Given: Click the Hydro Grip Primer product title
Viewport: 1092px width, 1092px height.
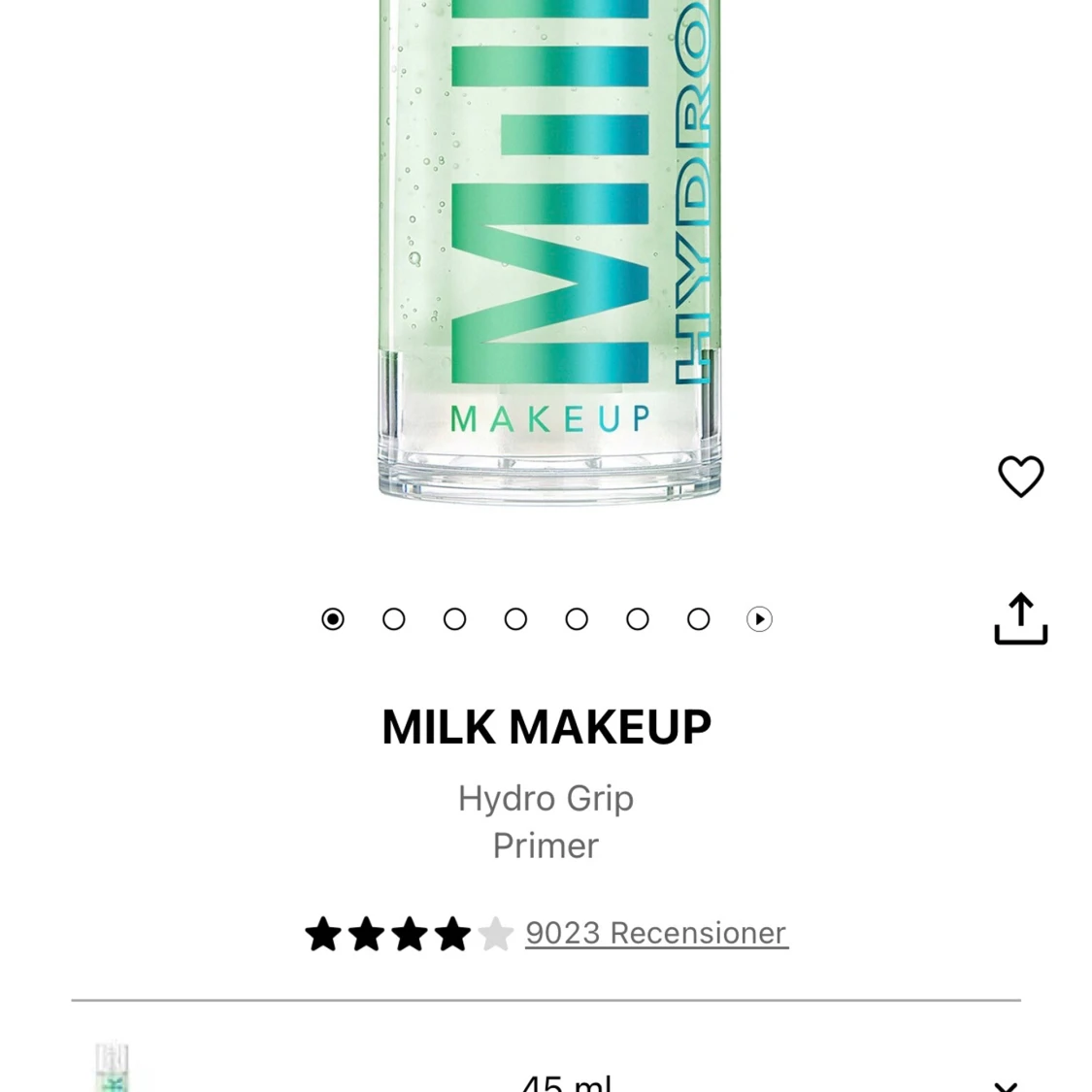Looking at the screenshot, I should (546, 822).
